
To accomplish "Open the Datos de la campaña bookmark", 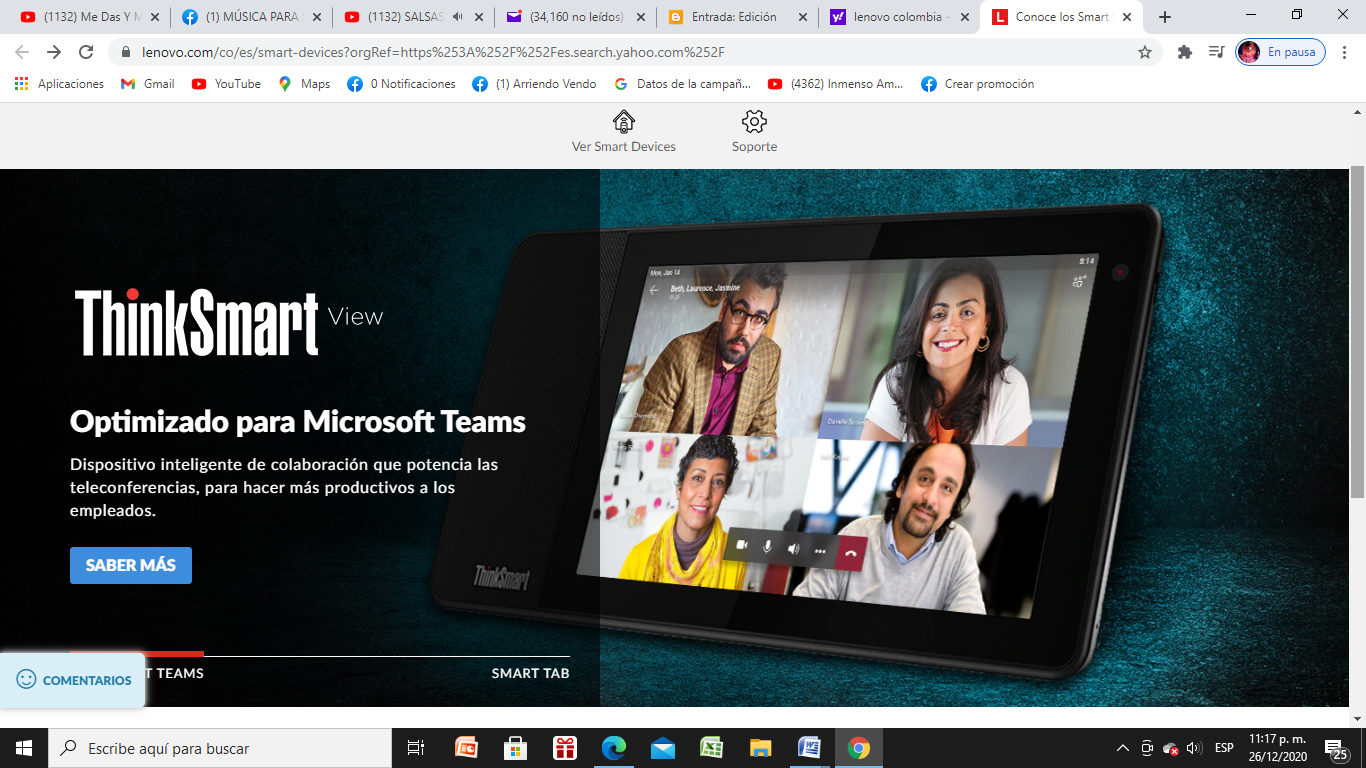I will pyautogui.click(x=683, y=84).
